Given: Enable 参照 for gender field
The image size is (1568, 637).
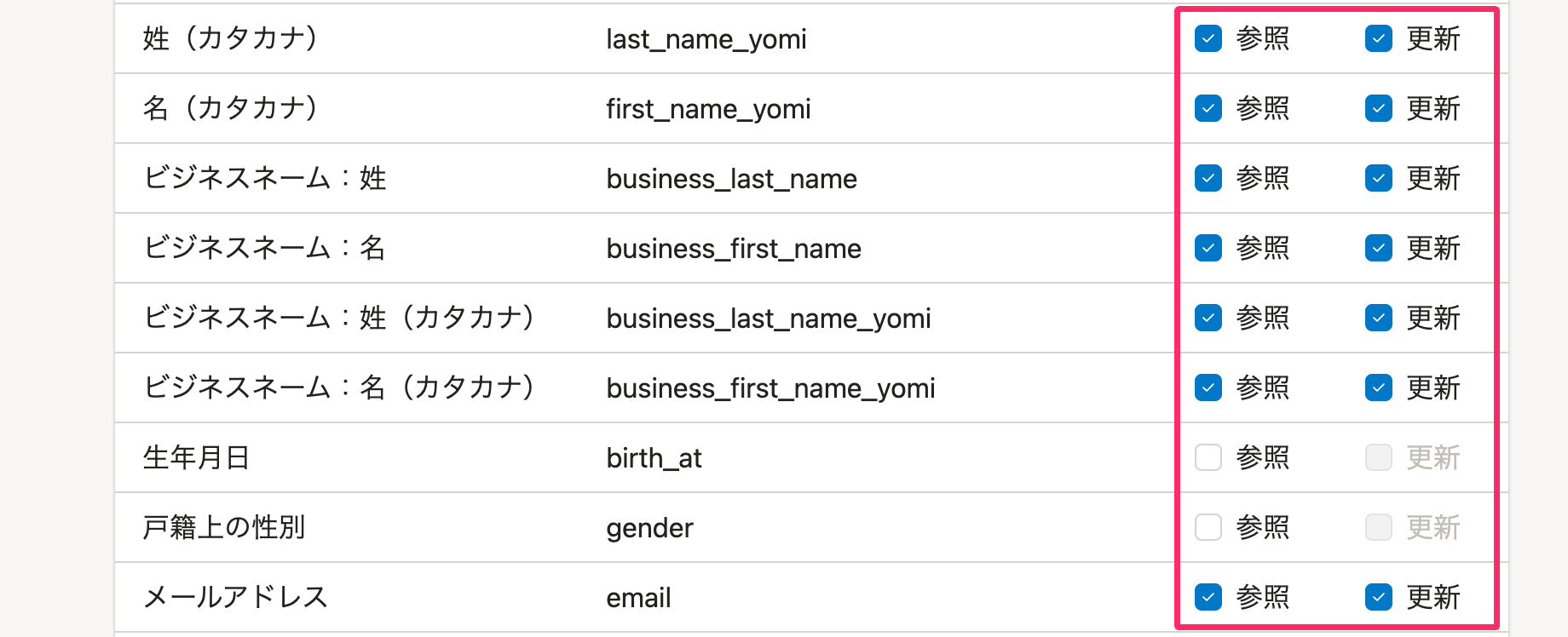Looking at the screenshot, I should [1208, 527].
